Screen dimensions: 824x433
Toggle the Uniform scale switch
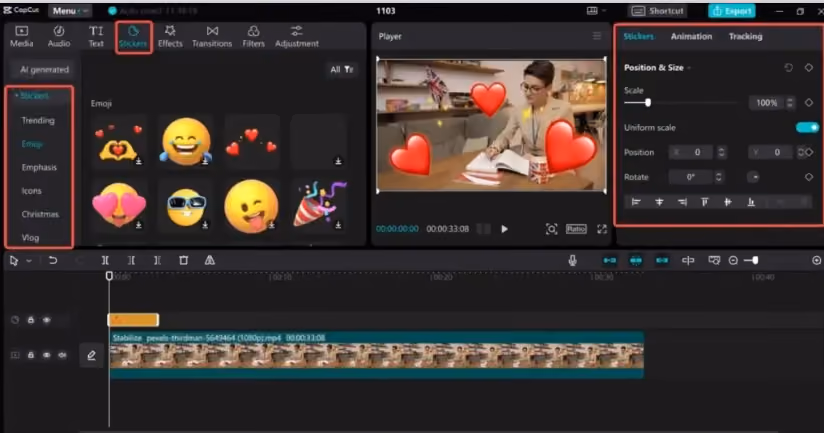807,128
